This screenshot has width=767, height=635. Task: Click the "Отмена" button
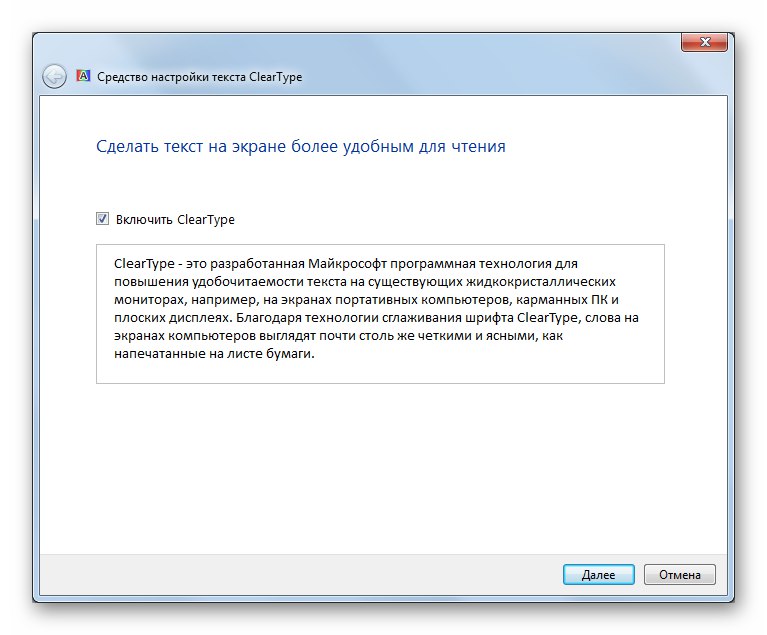click(x=679, y=574)
